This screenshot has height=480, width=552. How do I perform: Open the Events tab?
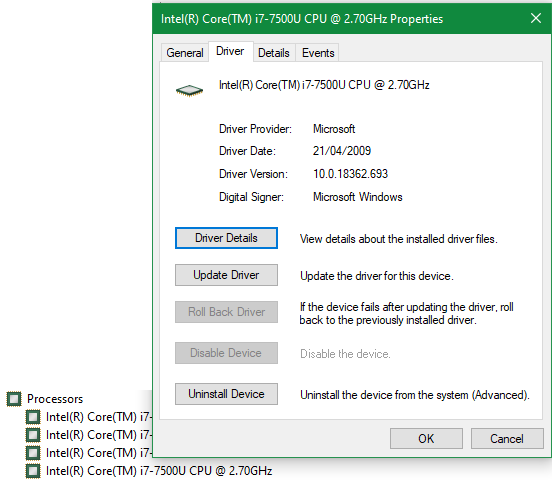click(x=318, y=53)
